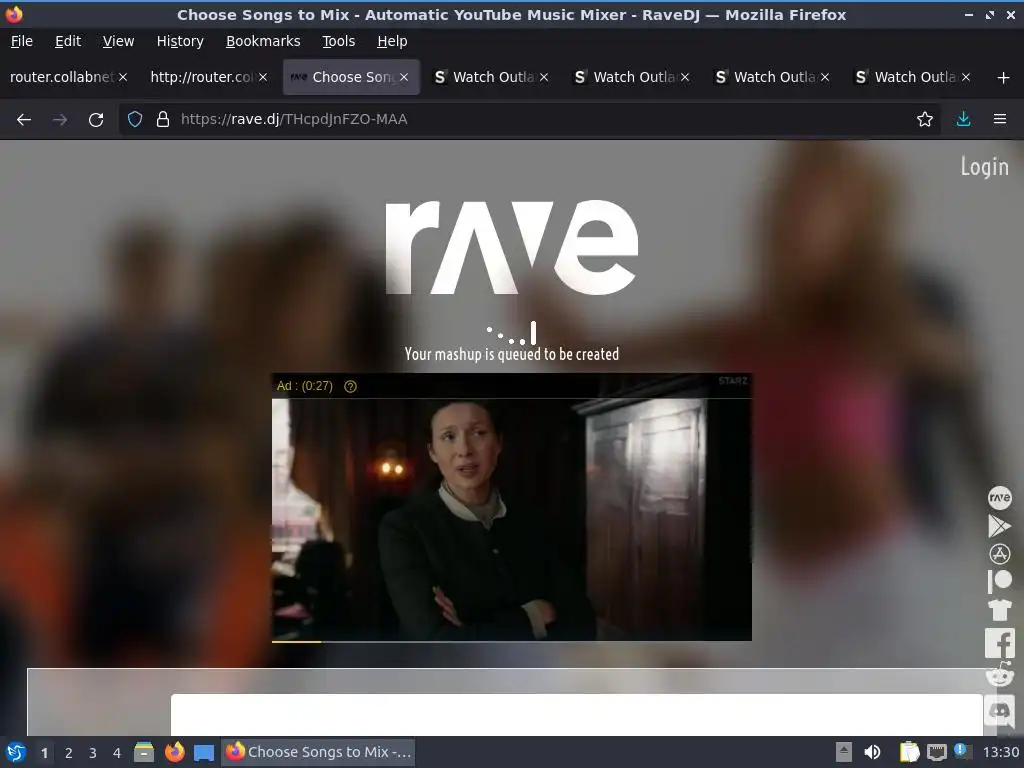1024x768 pixels.
Task: Click the ad info question mark icon
Action: pos(350,387)
